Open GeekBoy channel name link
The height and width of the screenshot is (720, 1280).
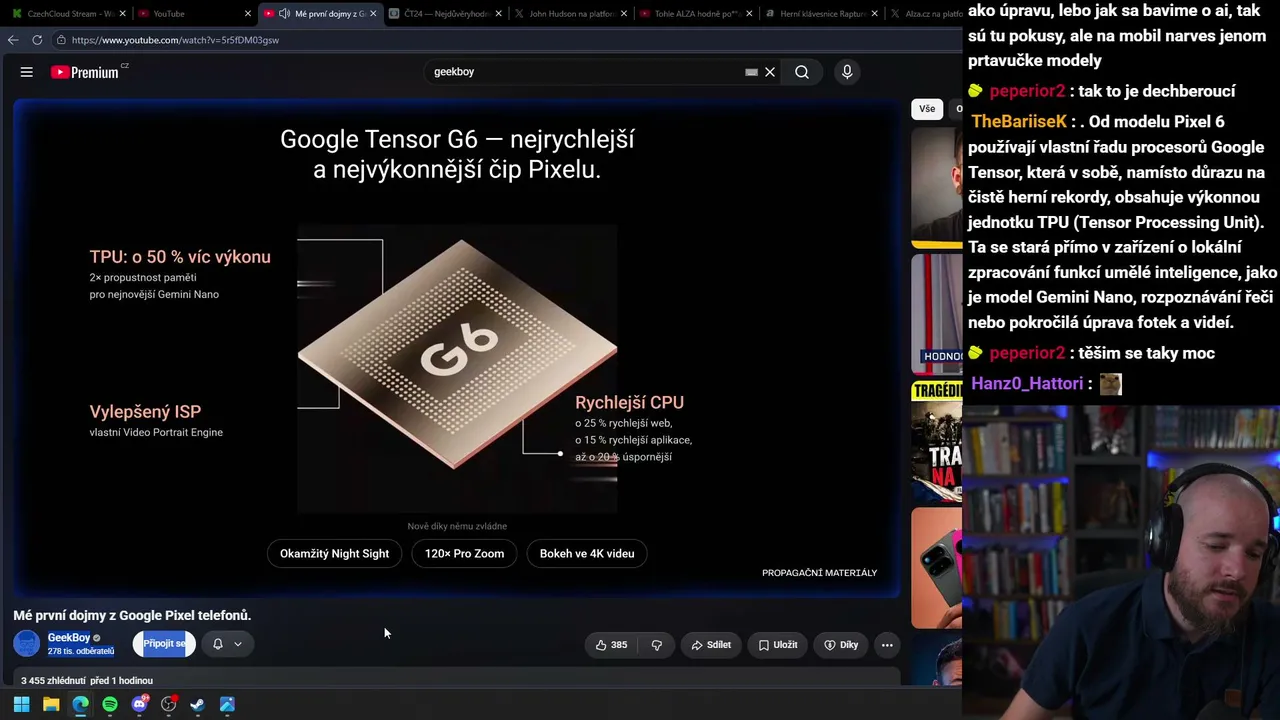tap(69, 638)
